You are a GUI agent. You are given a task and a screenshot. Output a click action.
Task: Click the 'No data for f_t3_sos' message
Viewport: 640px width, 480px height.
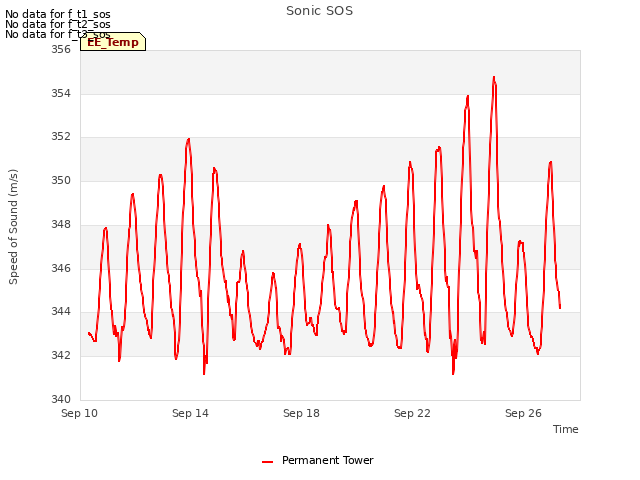58,34
